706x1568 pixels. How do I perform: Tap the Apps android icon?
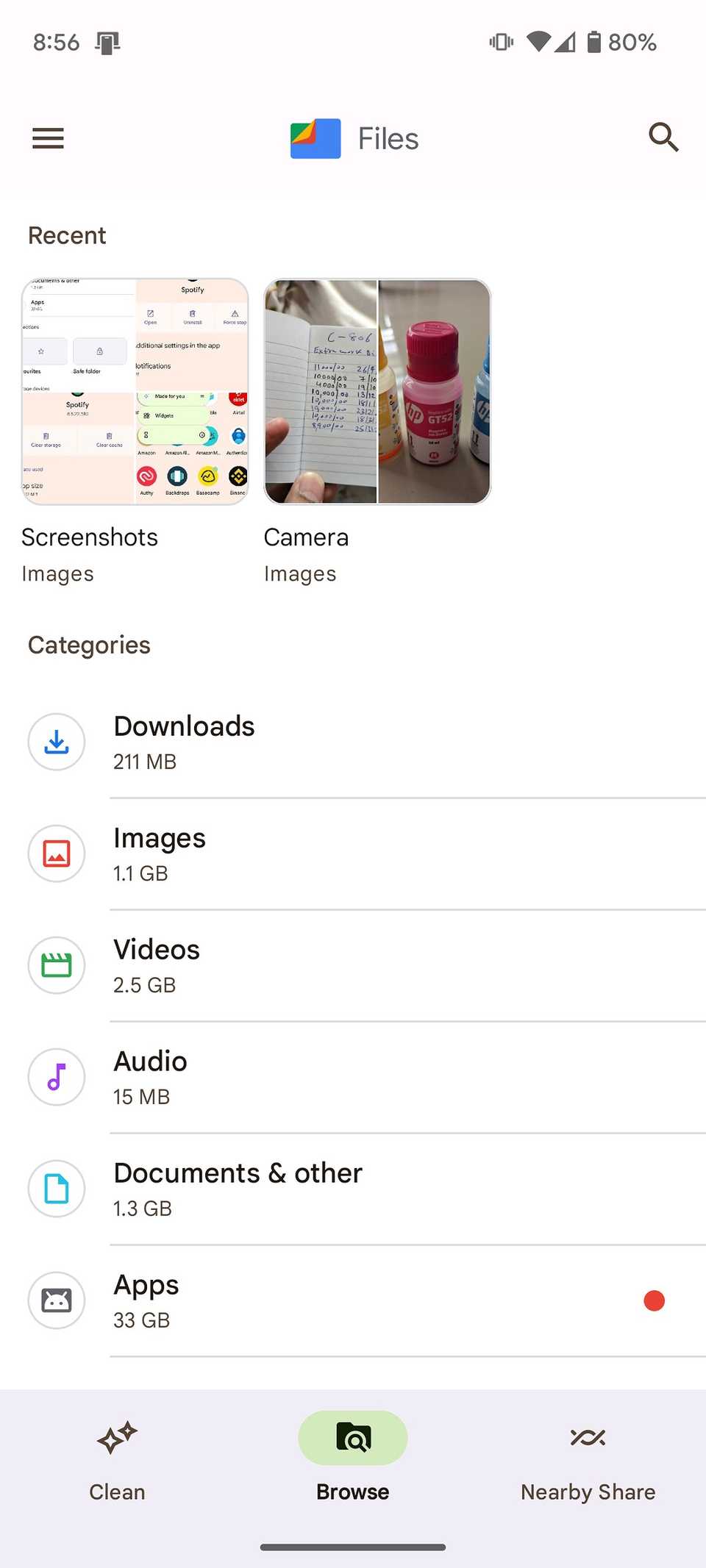(57, 1300)
